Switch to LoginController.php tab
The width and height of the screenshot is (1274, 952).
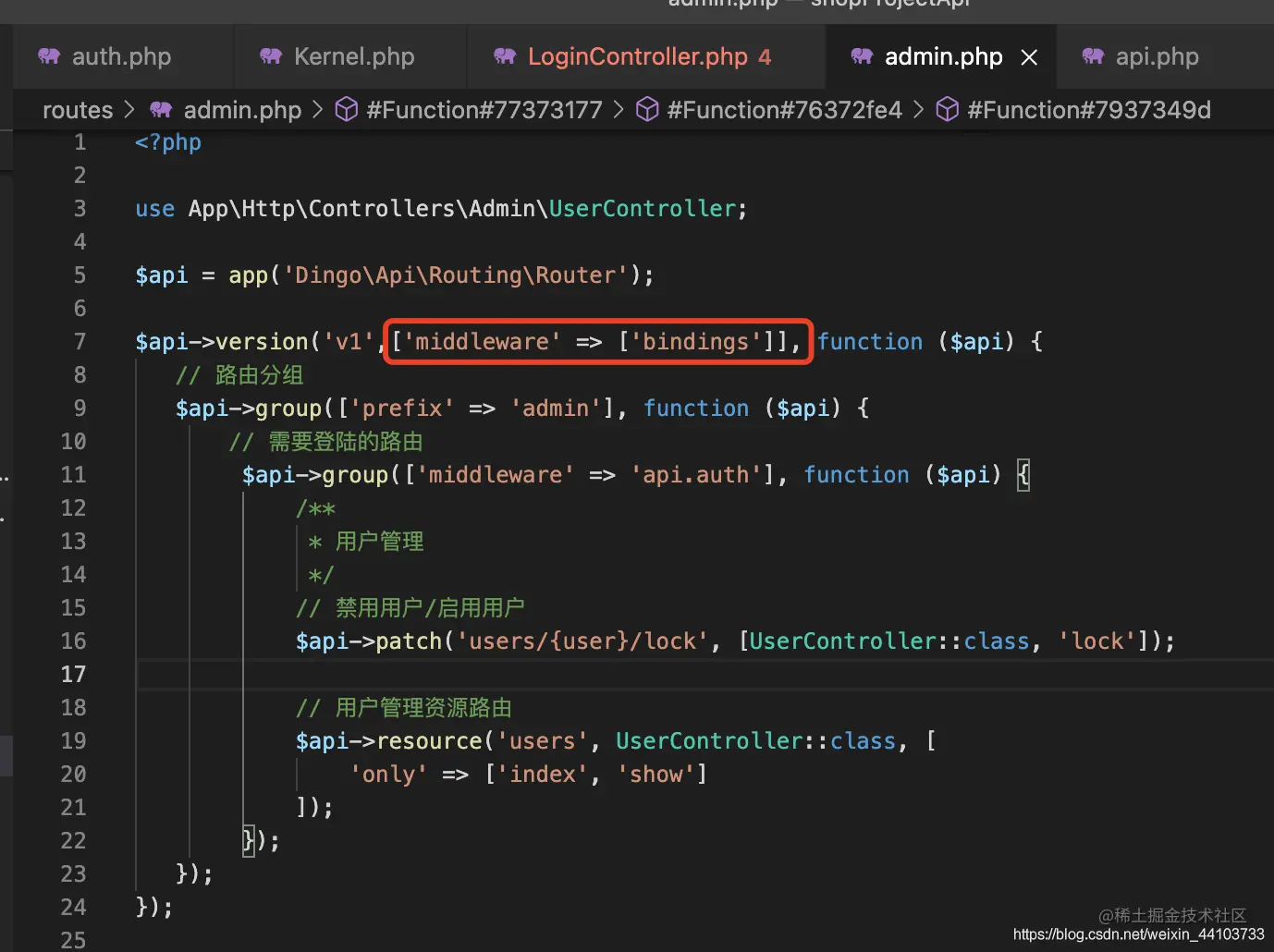pos(637,56)
